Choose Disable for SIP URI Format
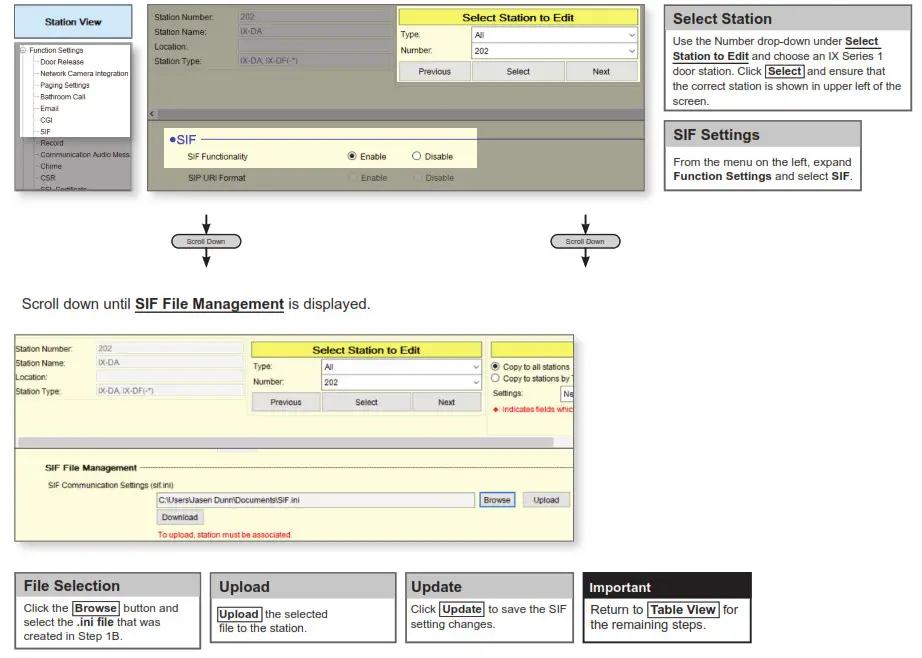The height and width of the screenshot is (658, 922). click(417, 177)
